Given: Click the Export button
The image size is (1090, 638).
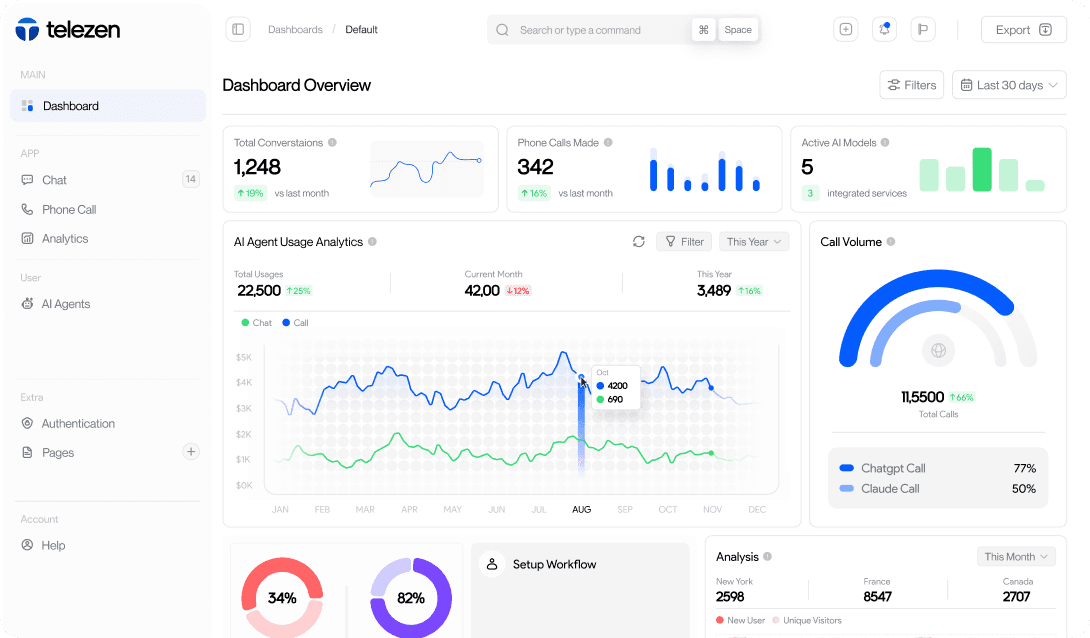Looking at the screenshot, I should (x=1022, y=29).
